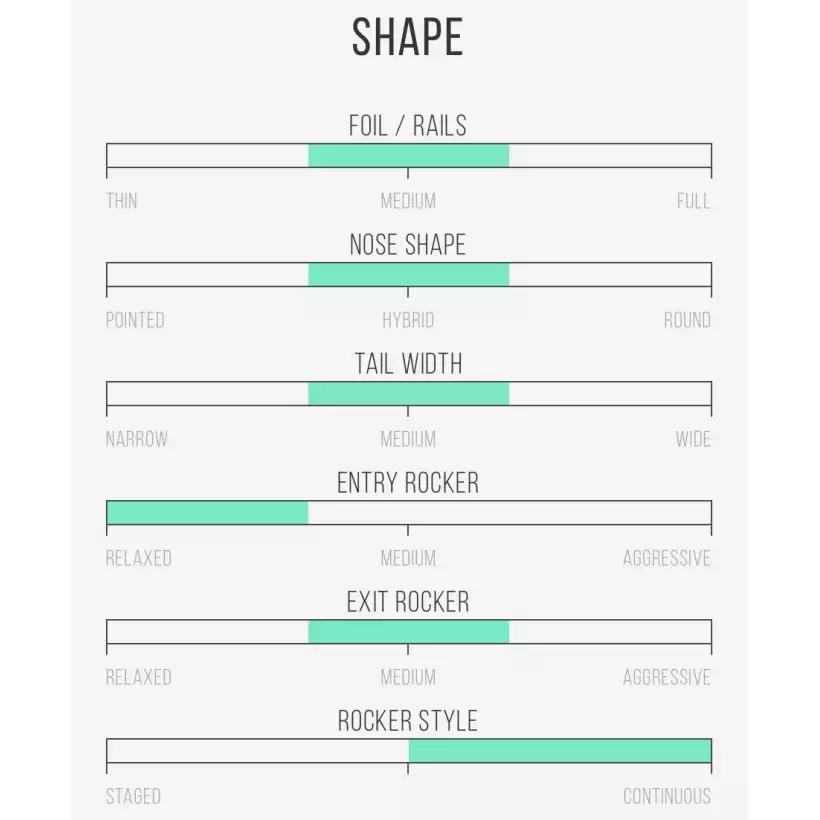Click the green Rocker Style slider fill

[x=559, y=750]
